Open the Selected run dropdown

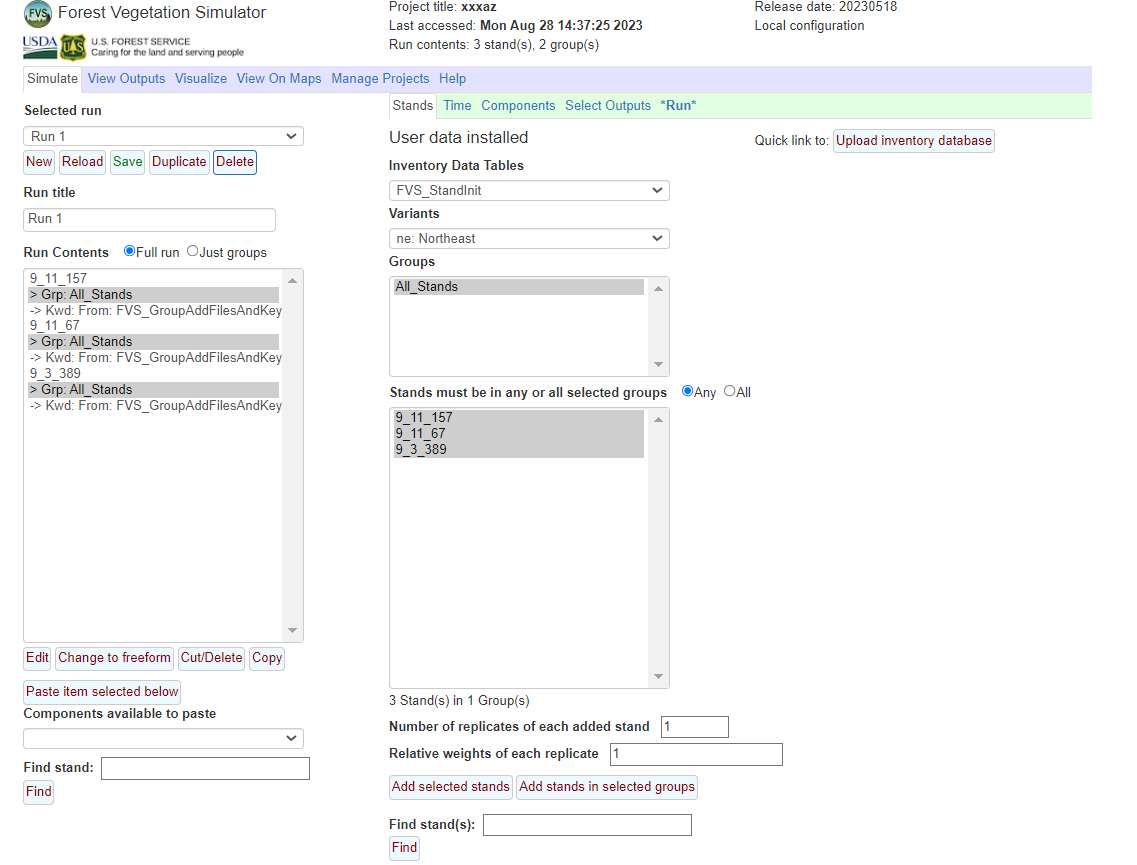(x=163, y=136)
